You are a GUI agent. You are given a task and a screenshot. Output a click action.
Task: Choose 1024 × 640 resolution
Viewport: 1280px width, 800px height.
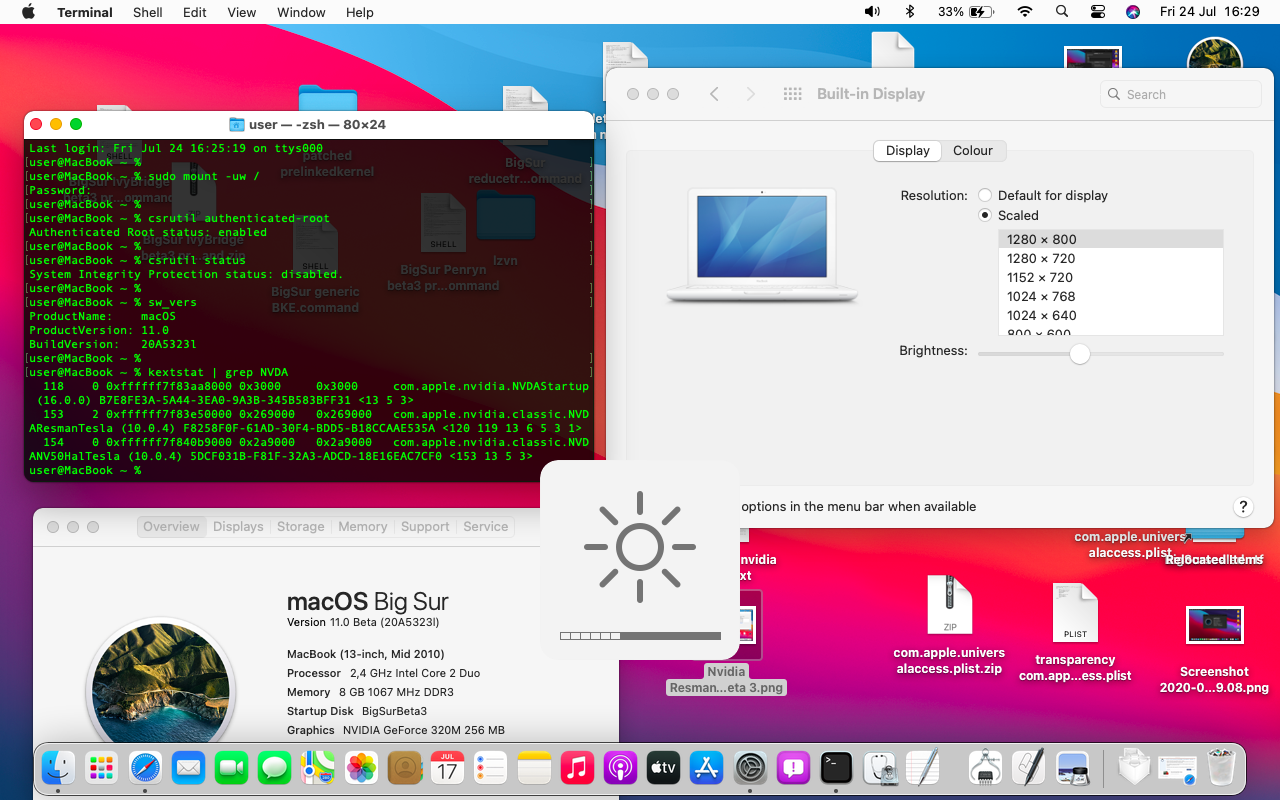point(1111,315)
